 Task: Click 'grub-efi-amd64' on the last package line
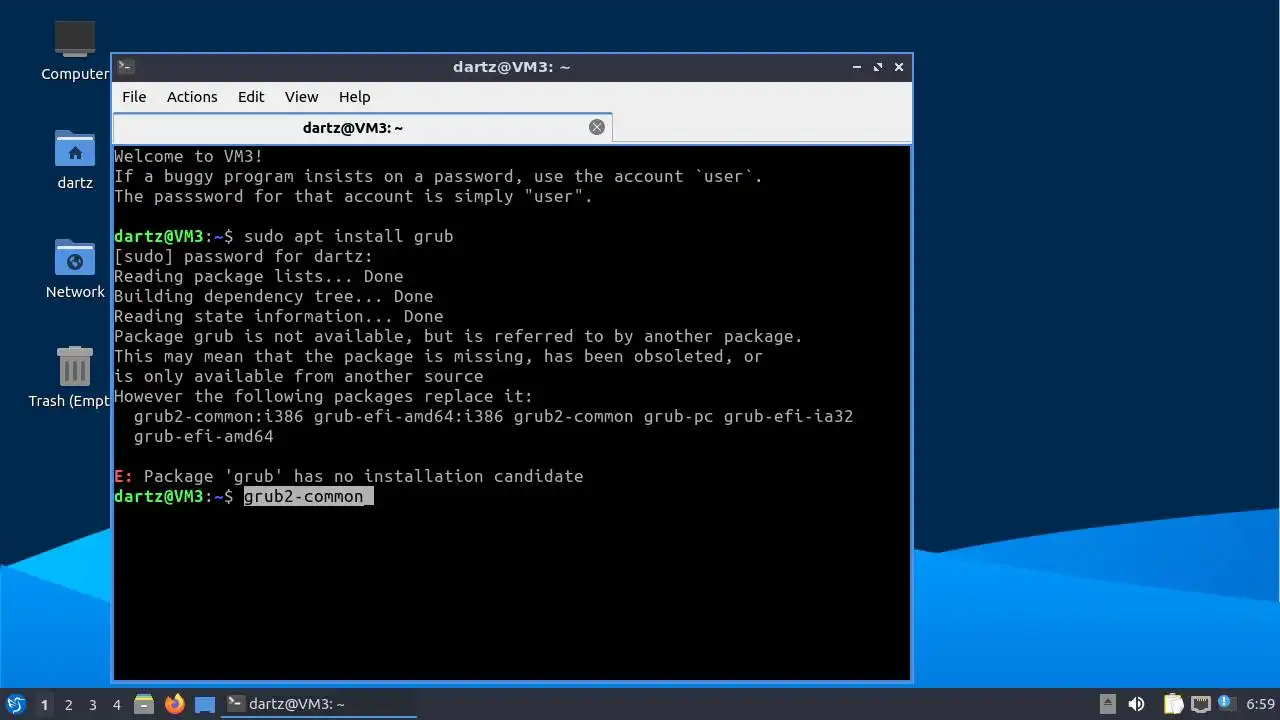[x=204, y=436]
